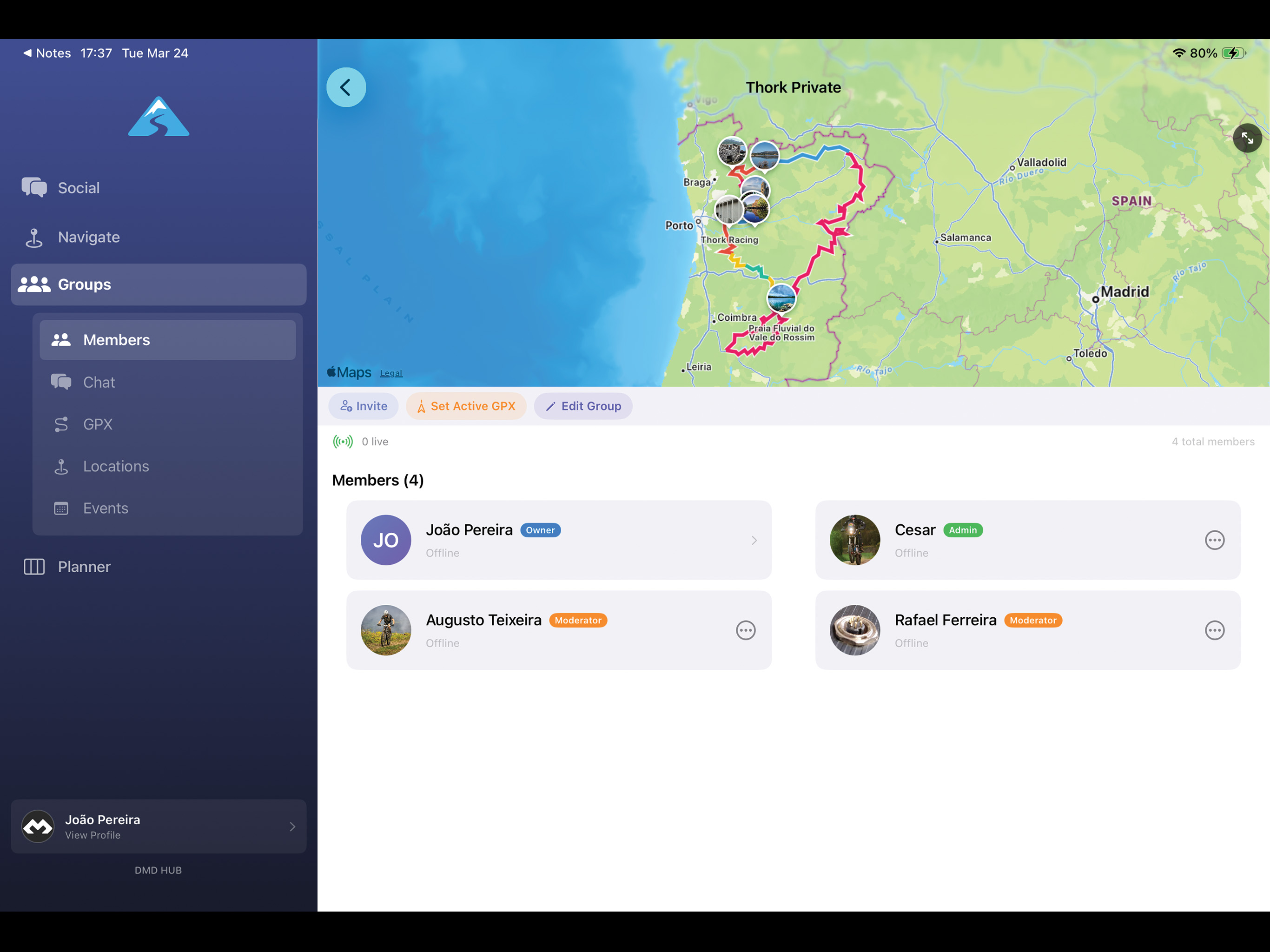This screenshot has height=952, width=1270.
Task: Click the profile logo avatar in sidebar
Action: pyautogui.click(x=38, y=826)
